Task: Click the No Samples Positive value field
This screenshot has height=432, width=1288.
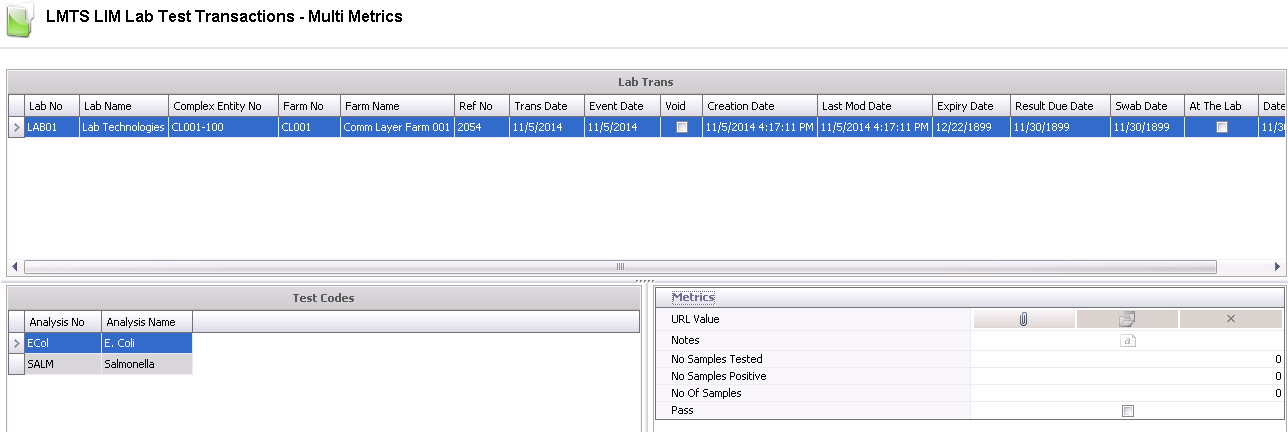Action: pyautogui.click(x=1127, y=376)
